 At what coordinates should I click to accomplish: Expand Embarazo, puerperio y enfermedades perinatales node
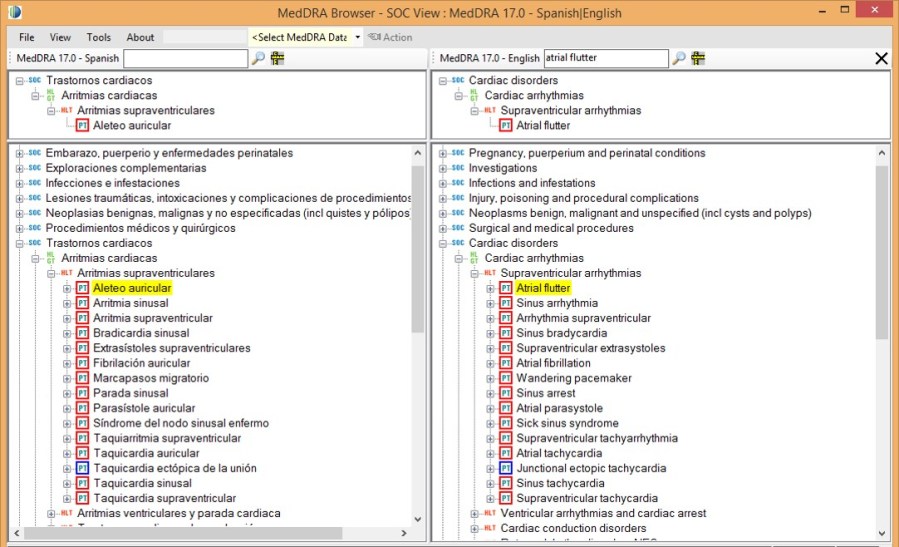19,153
